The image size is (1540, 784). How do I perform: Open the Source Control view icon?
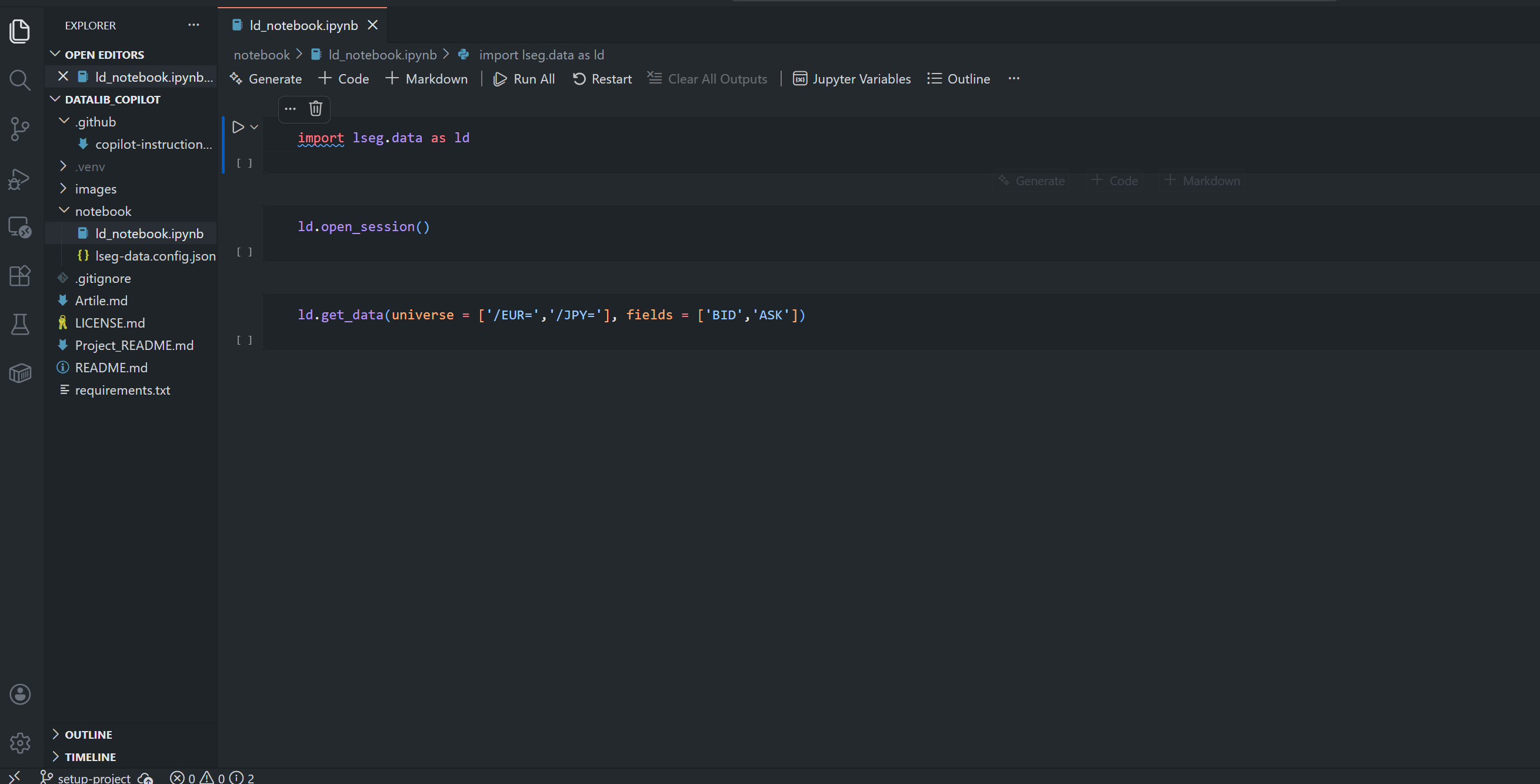[20, 129]
